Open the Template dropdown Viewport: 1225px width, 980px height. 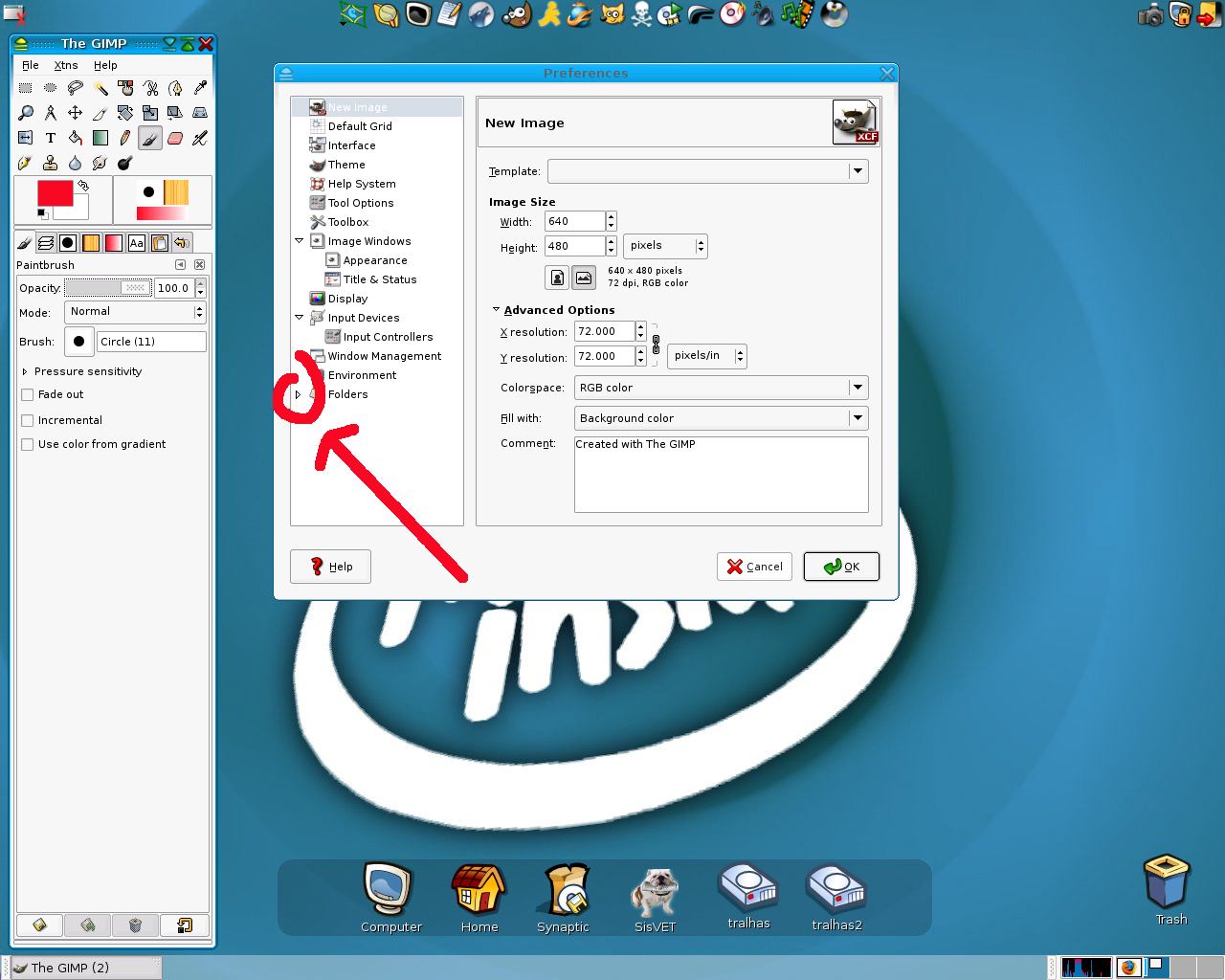point(707,171)
